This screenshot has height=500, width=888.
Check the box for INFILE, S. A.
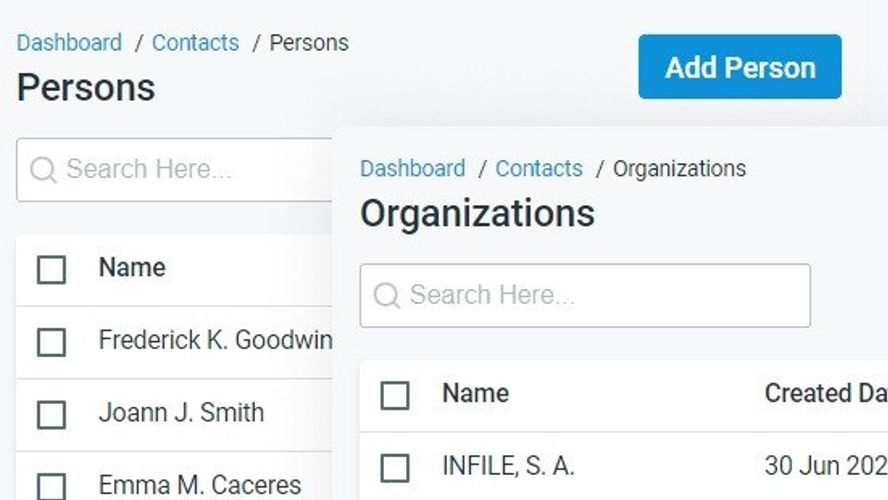click(395, 468)
